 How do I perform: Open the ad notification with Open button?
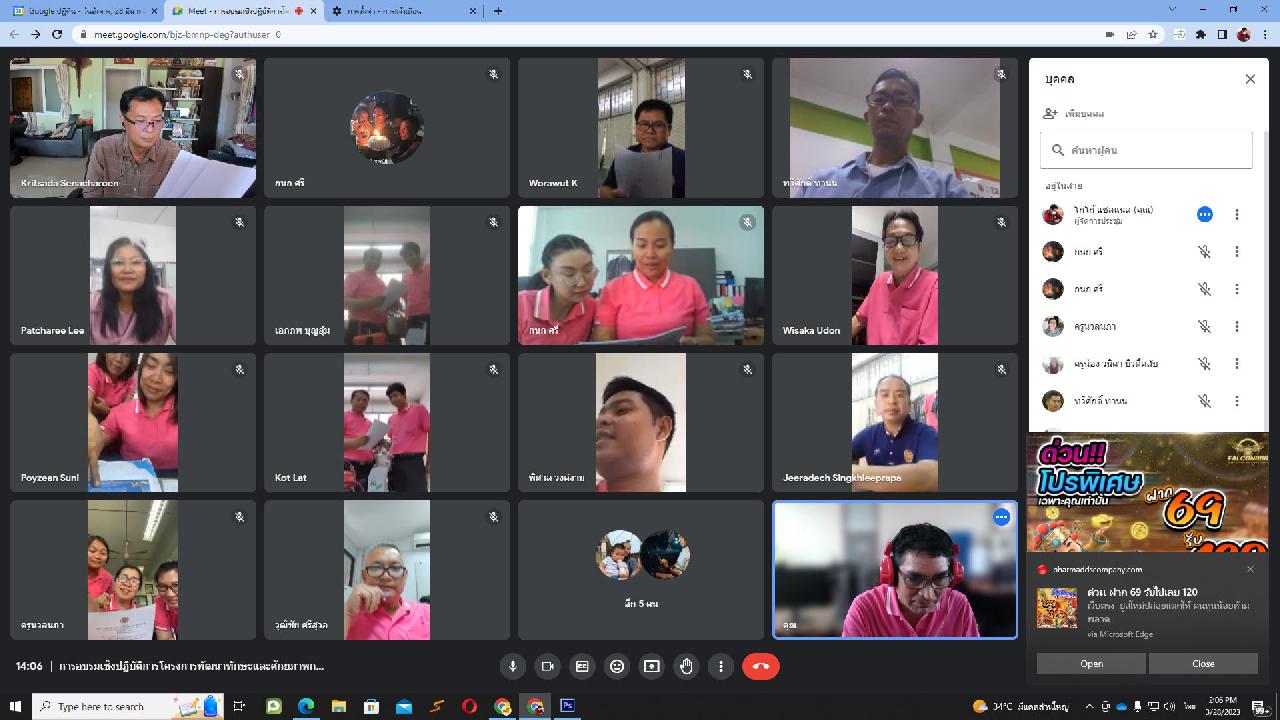1091,664
